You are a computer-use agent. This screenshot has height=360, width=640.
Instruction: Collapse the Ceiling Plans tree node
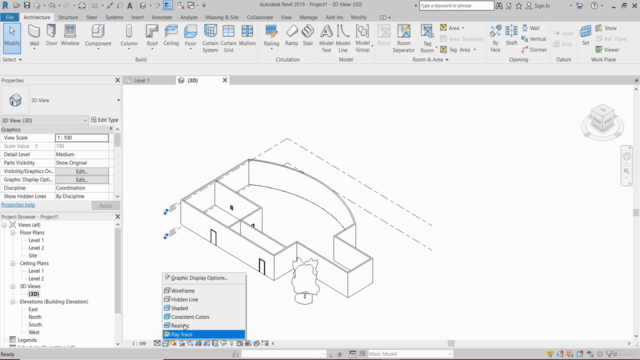click(x=13, y=263)
